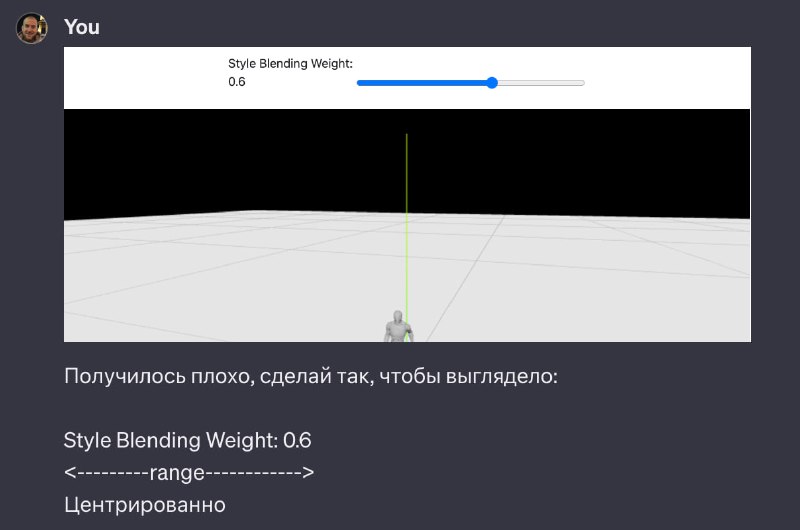800x530 pixels.
Task: Click the "<---------range------------>" text line
Action: [x=189, y=472]
